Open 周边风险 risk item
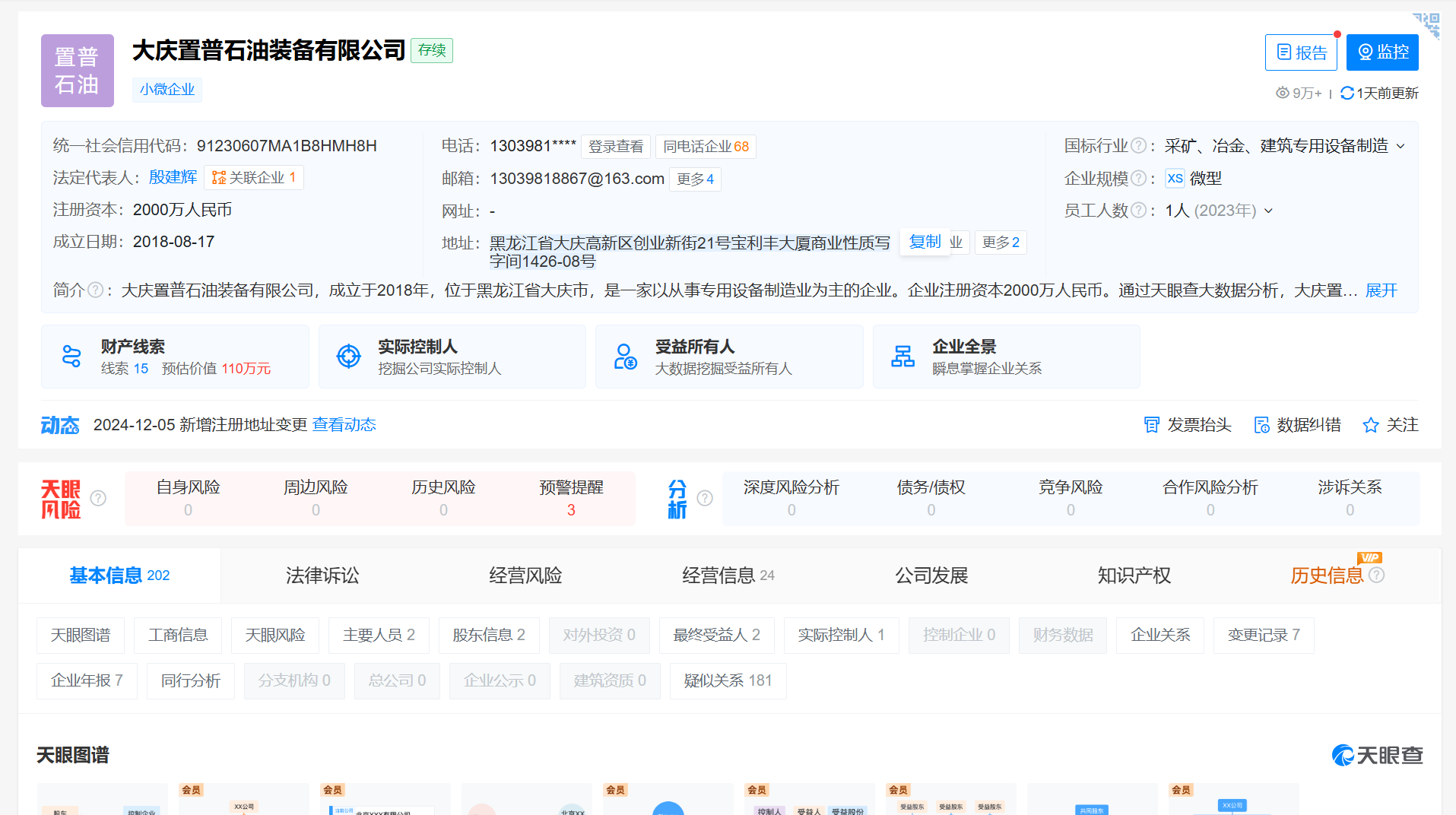 pos(316,498)
